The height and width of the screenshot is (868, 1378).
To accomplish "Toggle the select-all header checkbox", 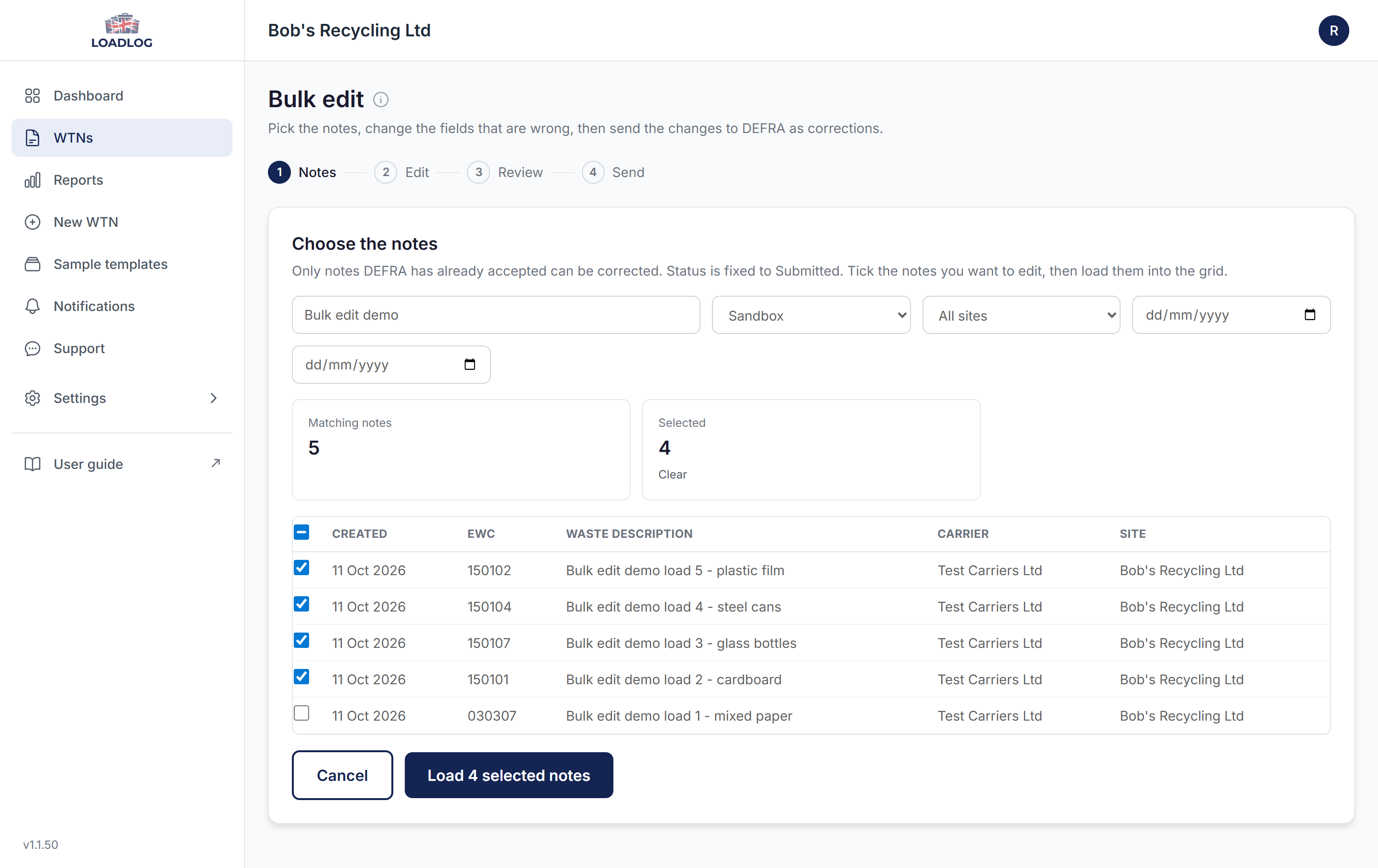I will (301, 532).
